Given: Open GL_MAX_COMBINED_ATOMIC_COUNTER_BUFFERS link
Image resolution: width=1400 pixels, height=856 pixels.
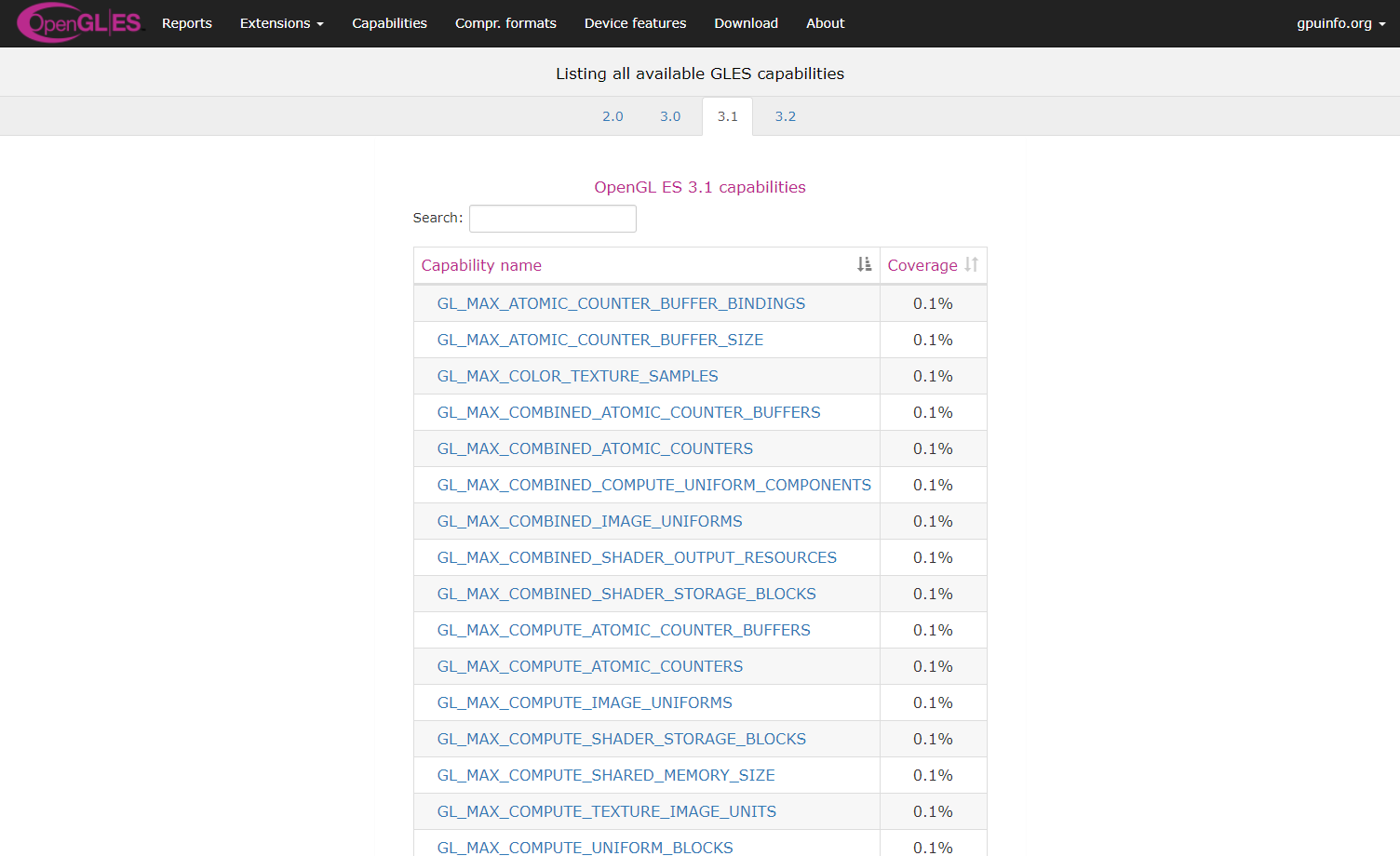Looking at the screenshot, I should pyautogui.click(x=629, y=412).
